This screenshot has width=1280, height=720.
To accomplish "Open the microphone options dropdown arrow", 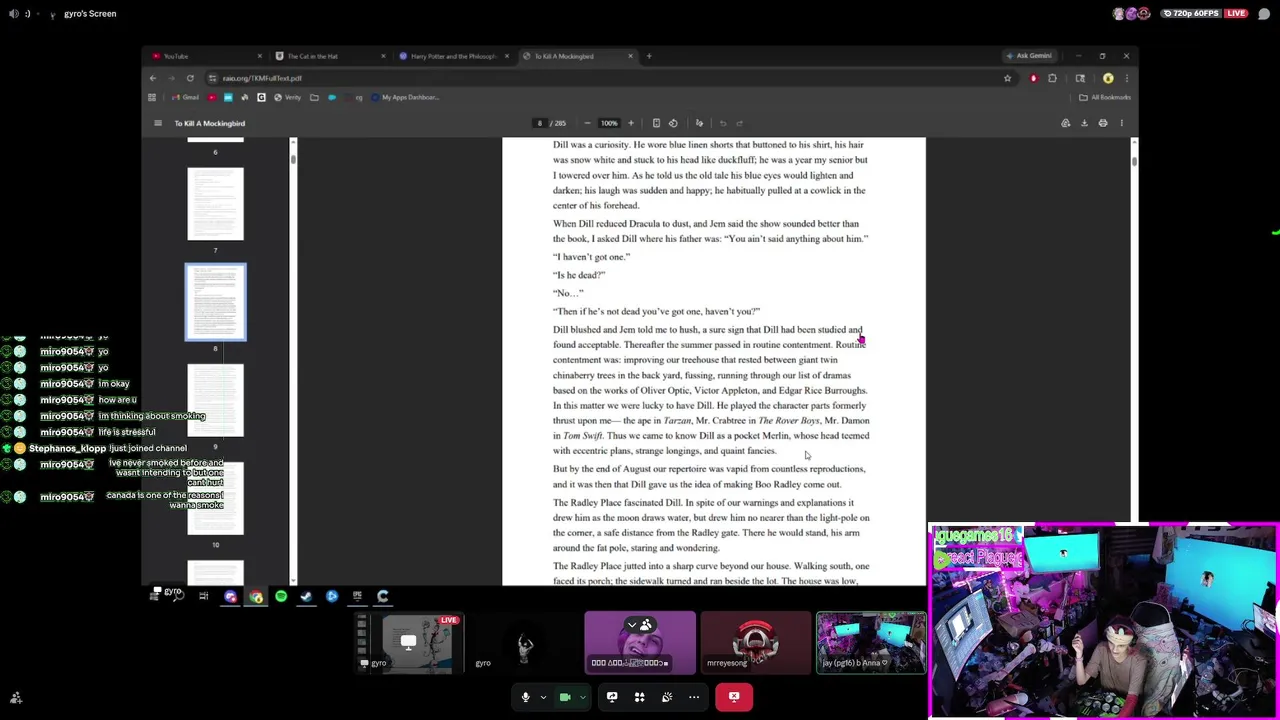I will coord(543,697).
